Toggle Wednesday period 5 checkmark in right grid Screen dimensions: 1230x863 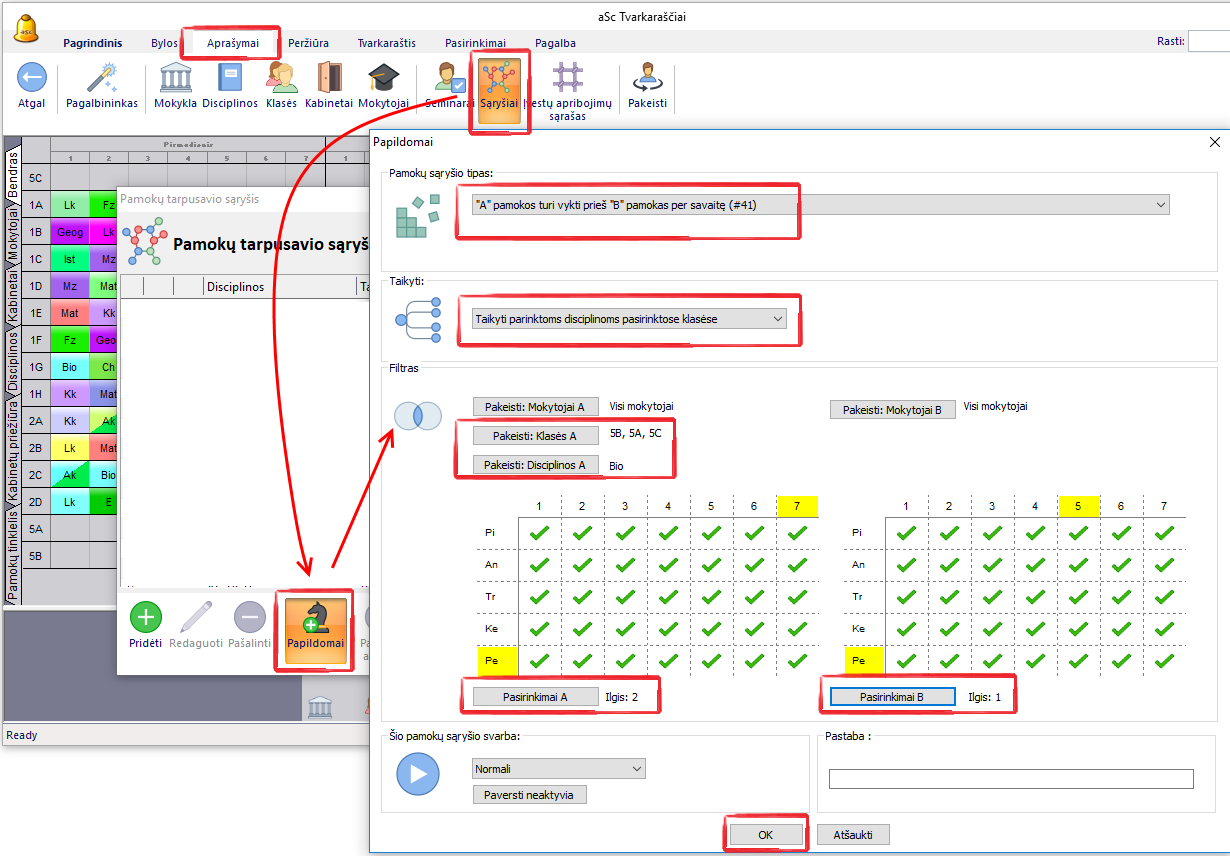[x=1078, y=597]
